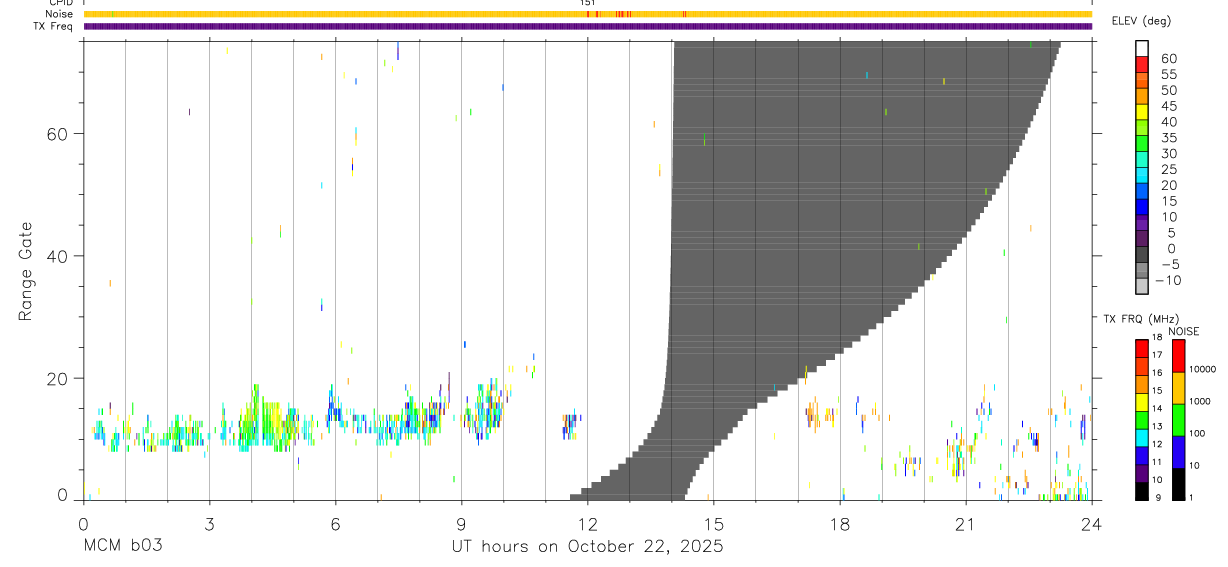Click the noise legend value '10000'

(x=1203, y=369)
